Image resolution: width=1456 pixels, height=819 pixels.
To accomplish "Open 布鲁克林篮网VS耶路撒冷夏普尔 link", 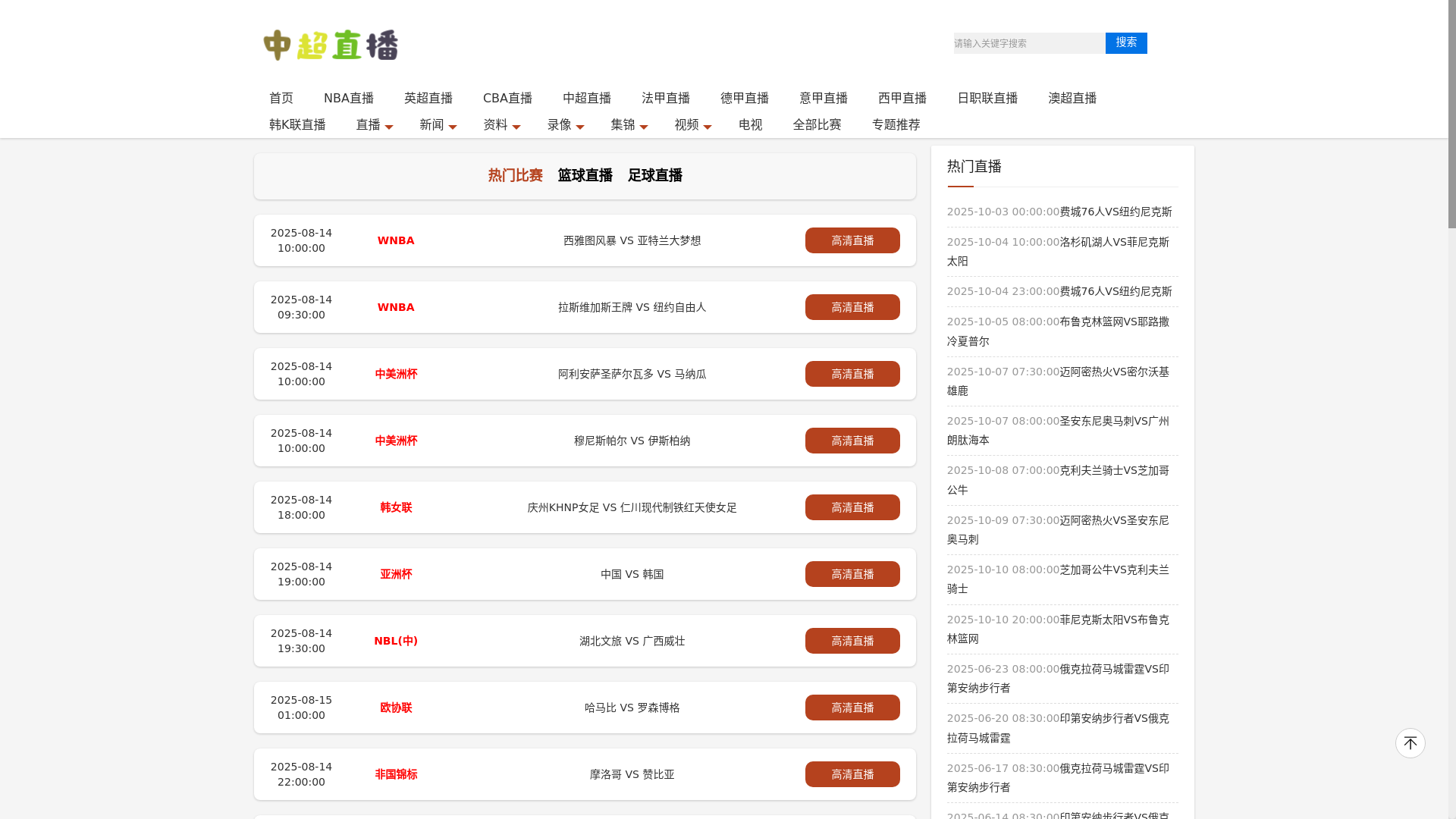I will (1059, 331).
